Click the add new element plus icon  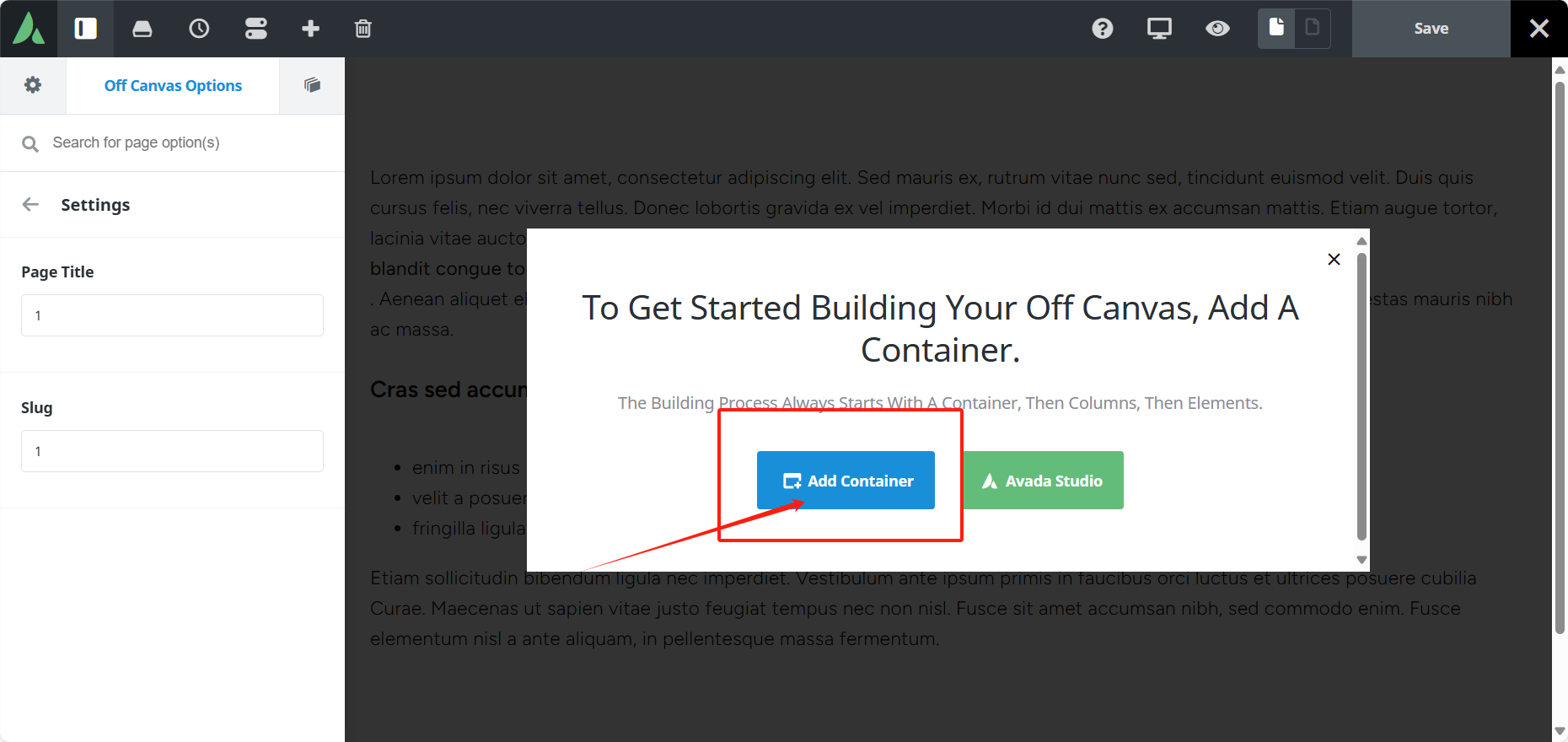click(x=310, y=28)
